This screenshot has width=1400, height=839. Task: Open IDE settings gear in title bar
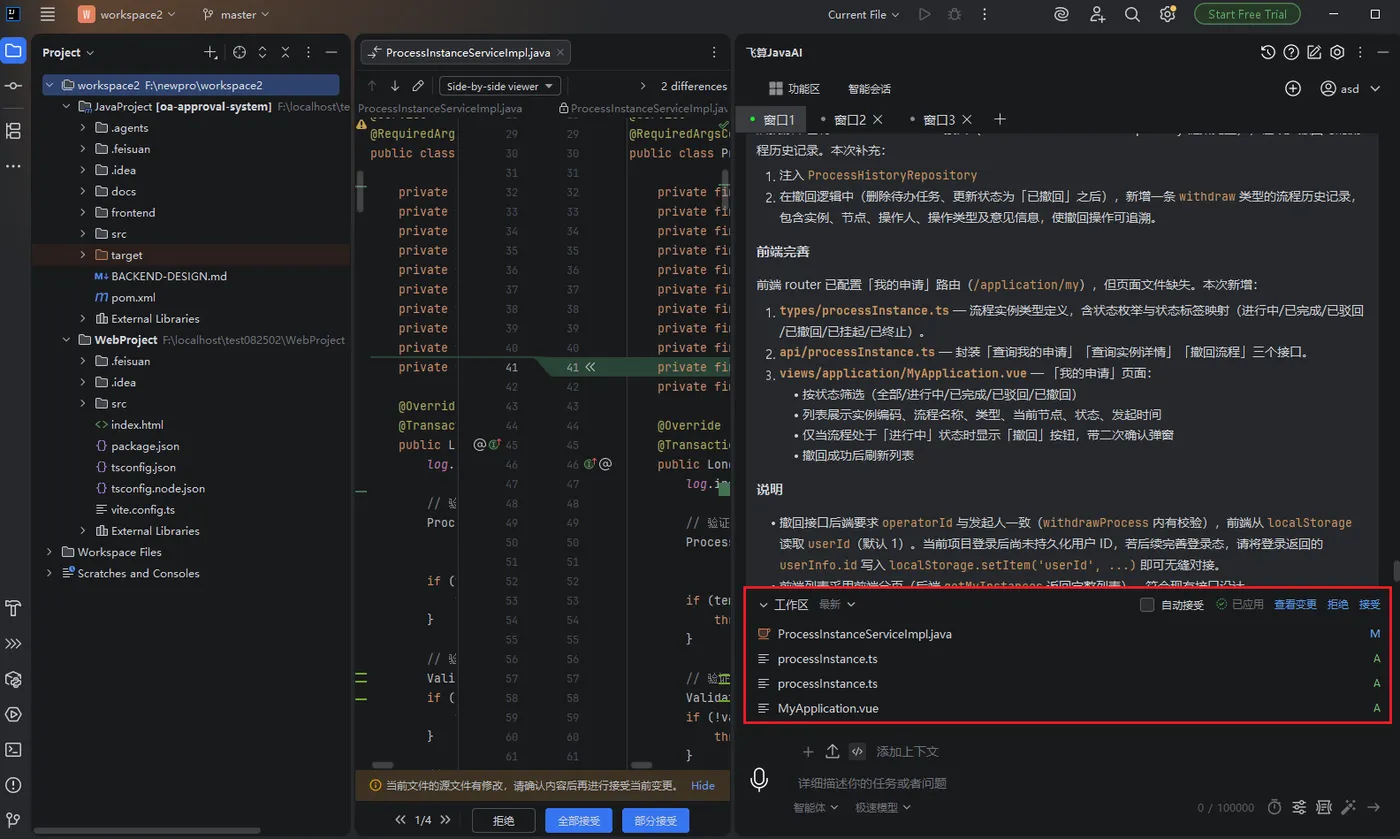1167,15
